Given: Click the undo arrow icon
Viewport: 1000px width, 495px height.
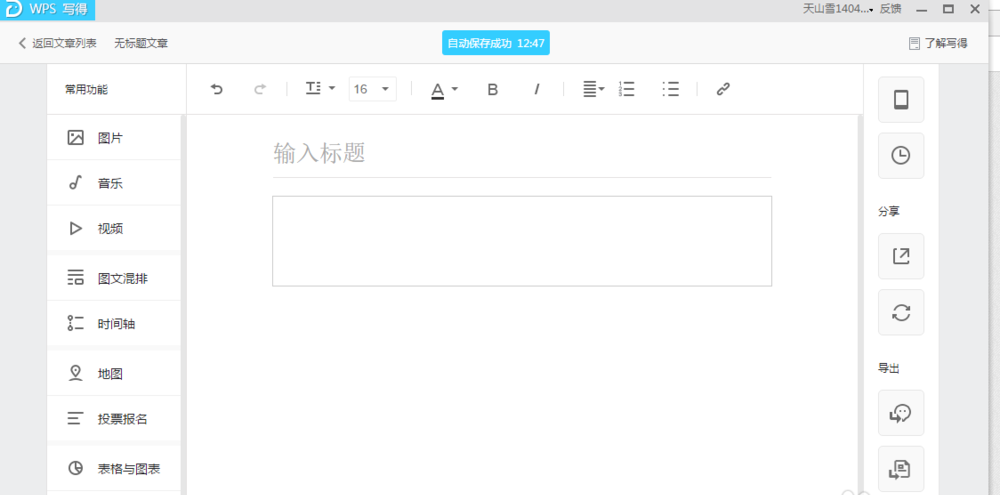Looking at the screenshot, I should click(x=216, y=89).
